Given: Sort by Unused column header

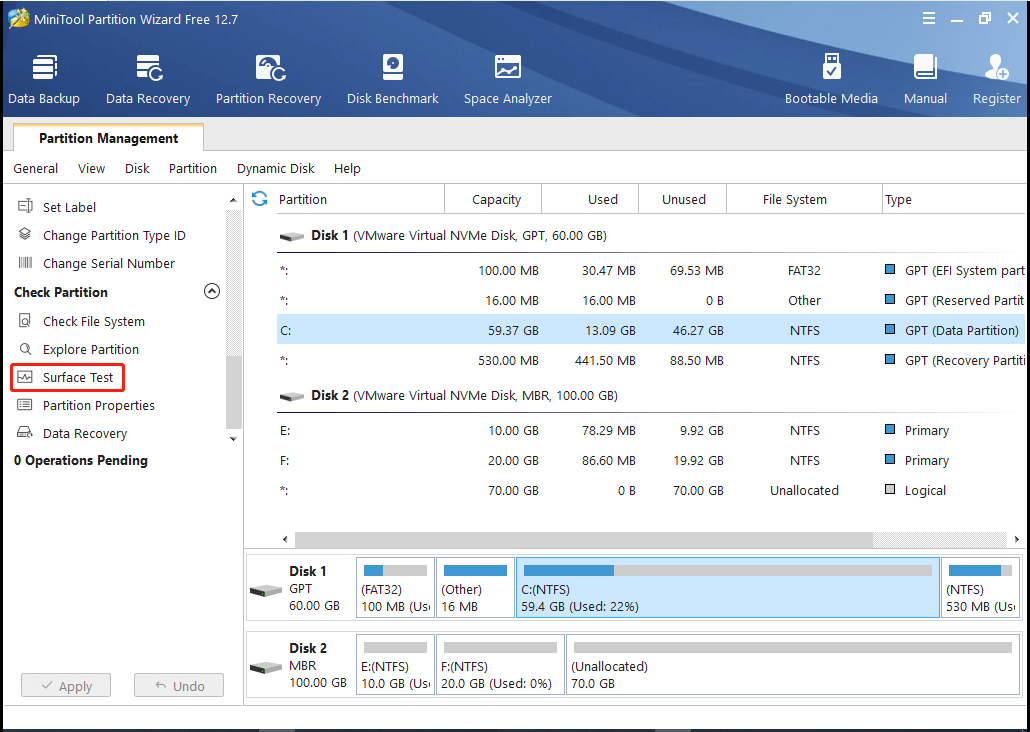Looking at the screenshot, I should 683,199.
